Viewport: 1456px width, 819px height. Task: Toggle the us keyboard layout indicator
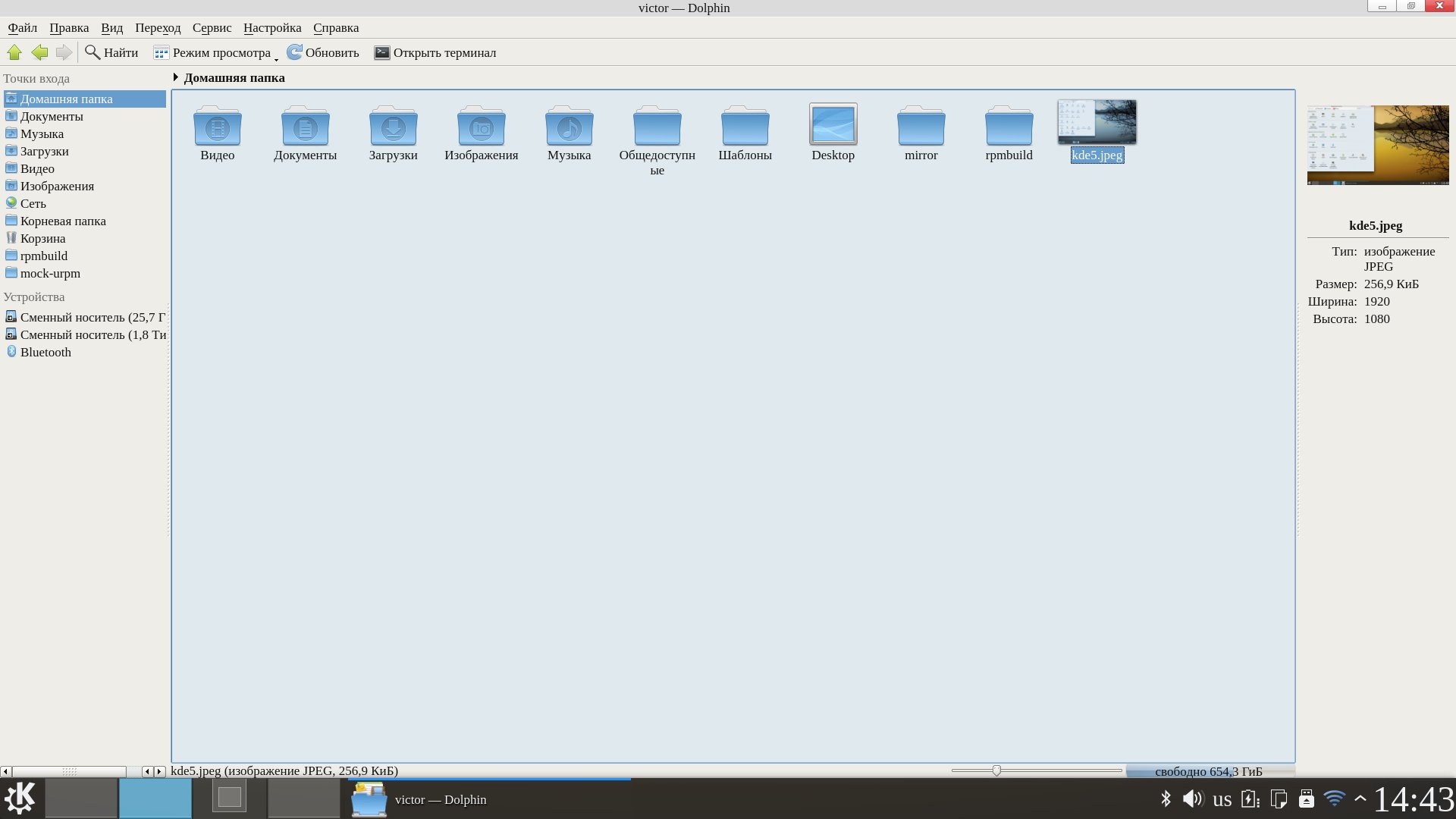(x=1222, y=799)
